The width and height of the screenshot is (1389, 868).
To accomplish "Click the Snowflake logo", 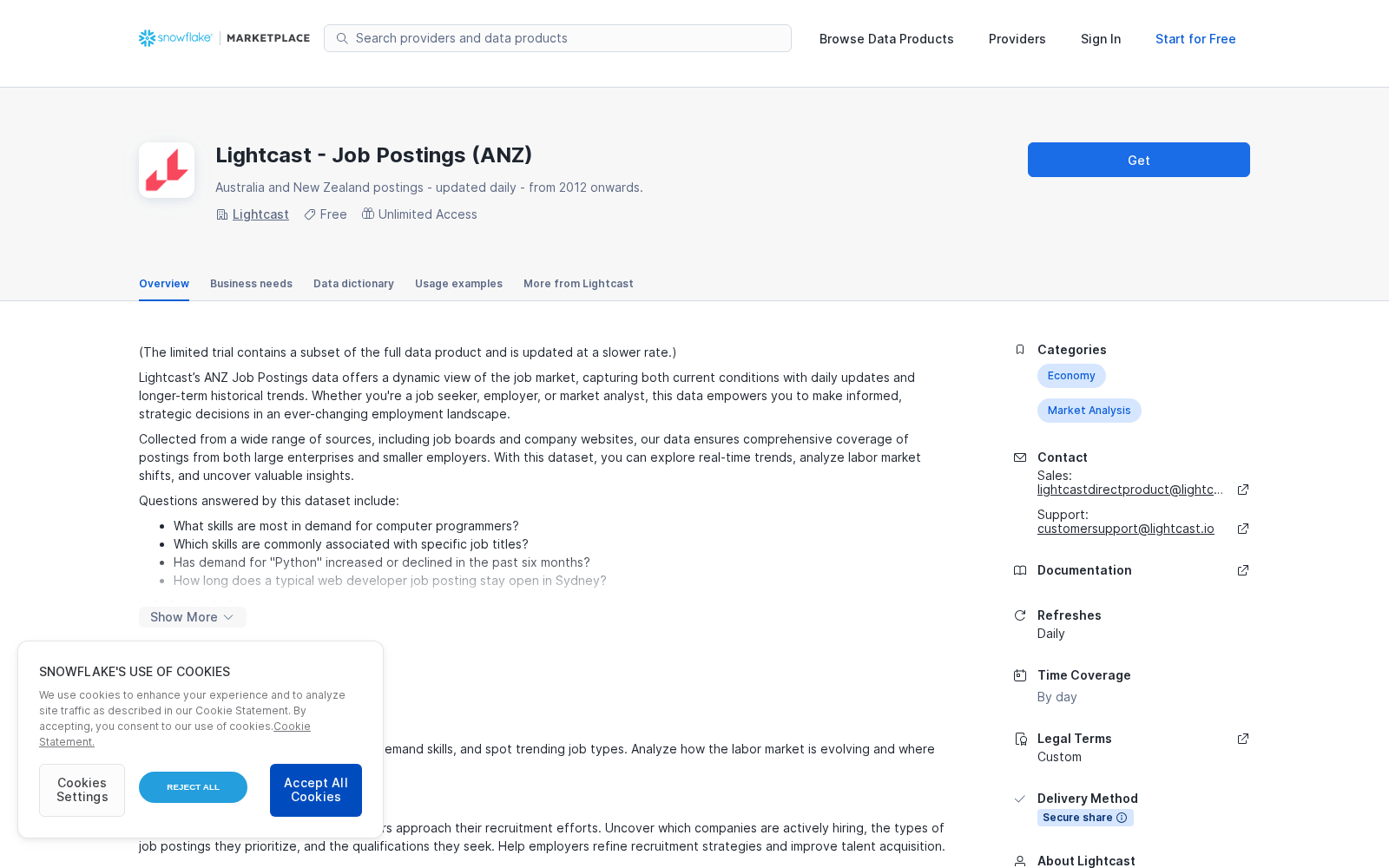I will pos(175,38).
